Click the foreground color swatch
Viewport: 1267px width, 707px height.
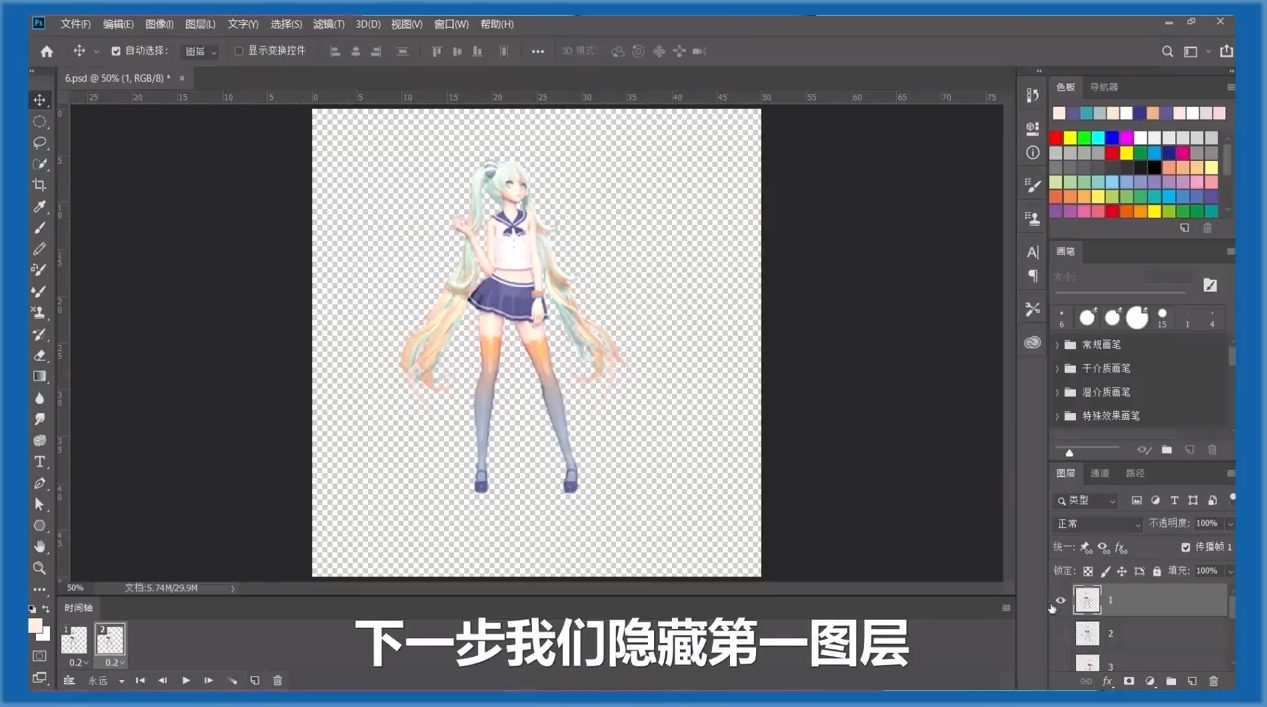pos(35,627)
